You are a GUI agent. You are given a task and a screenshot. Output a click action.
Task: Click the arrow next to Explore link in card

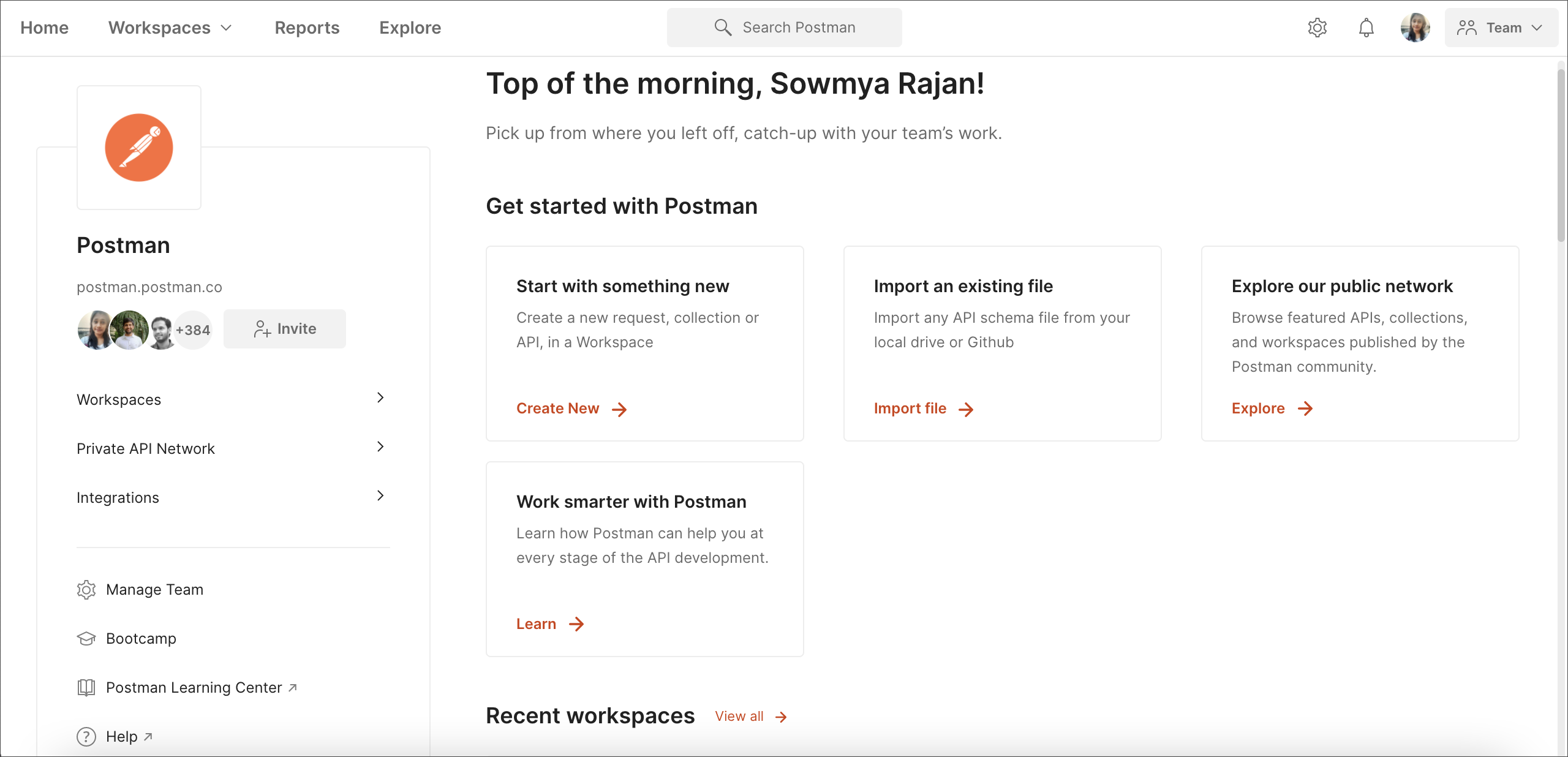coord(1305,409)
